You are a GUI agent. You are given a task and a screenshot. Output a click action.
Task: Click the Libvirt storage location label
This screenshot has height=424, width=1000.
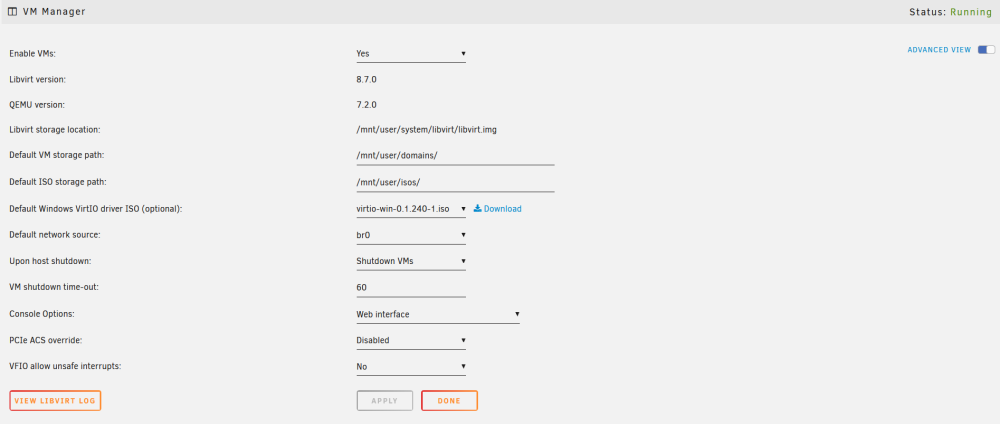point(55,130)
